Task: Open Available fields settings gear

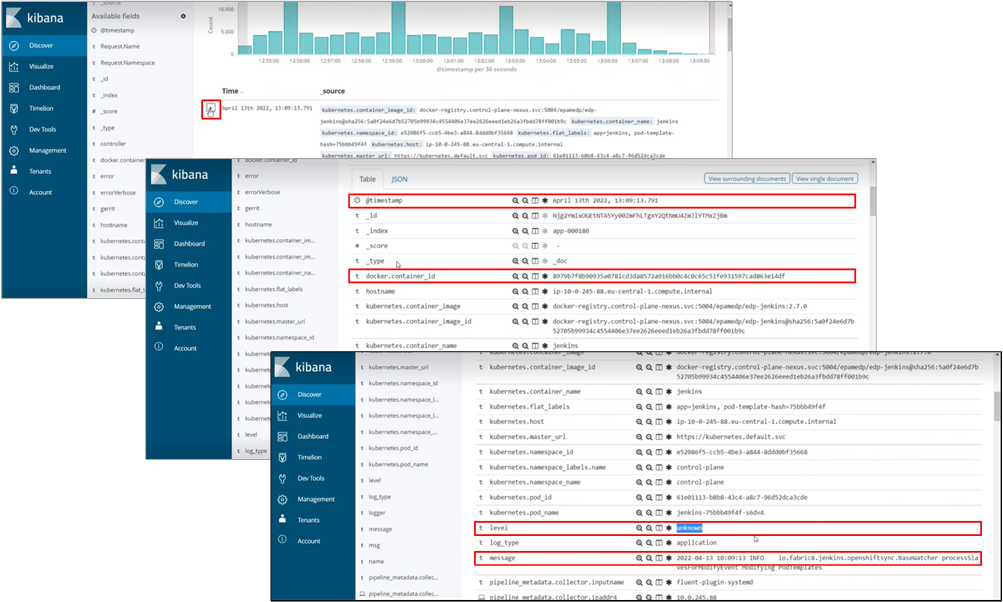Action: (x=183, y=16)
